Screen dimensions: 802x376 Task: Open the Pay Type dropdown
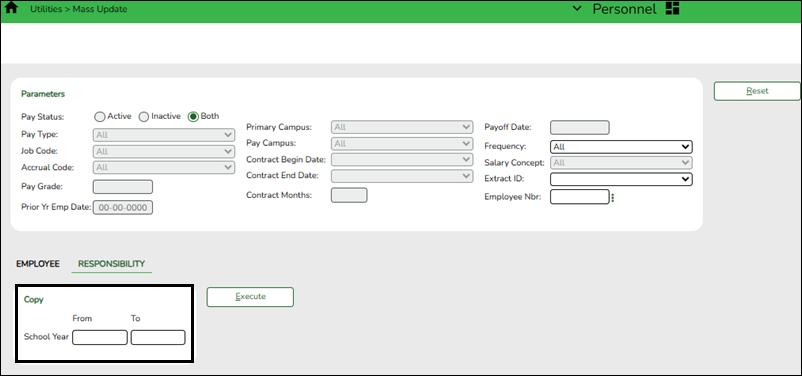[164, 136]
